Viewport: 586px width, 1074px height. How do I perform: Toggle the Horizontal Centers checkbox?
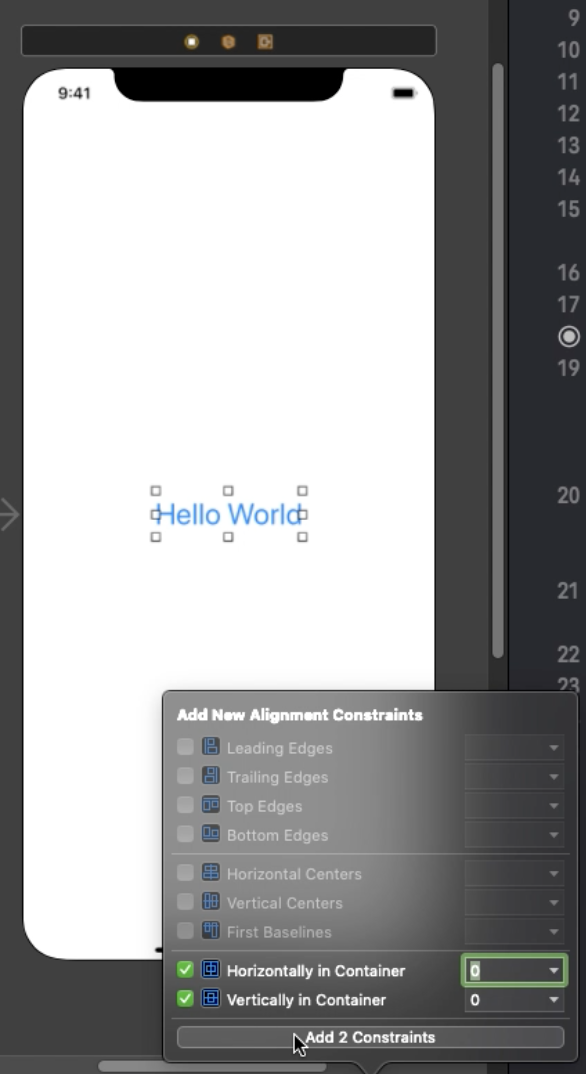click(185, 873)
